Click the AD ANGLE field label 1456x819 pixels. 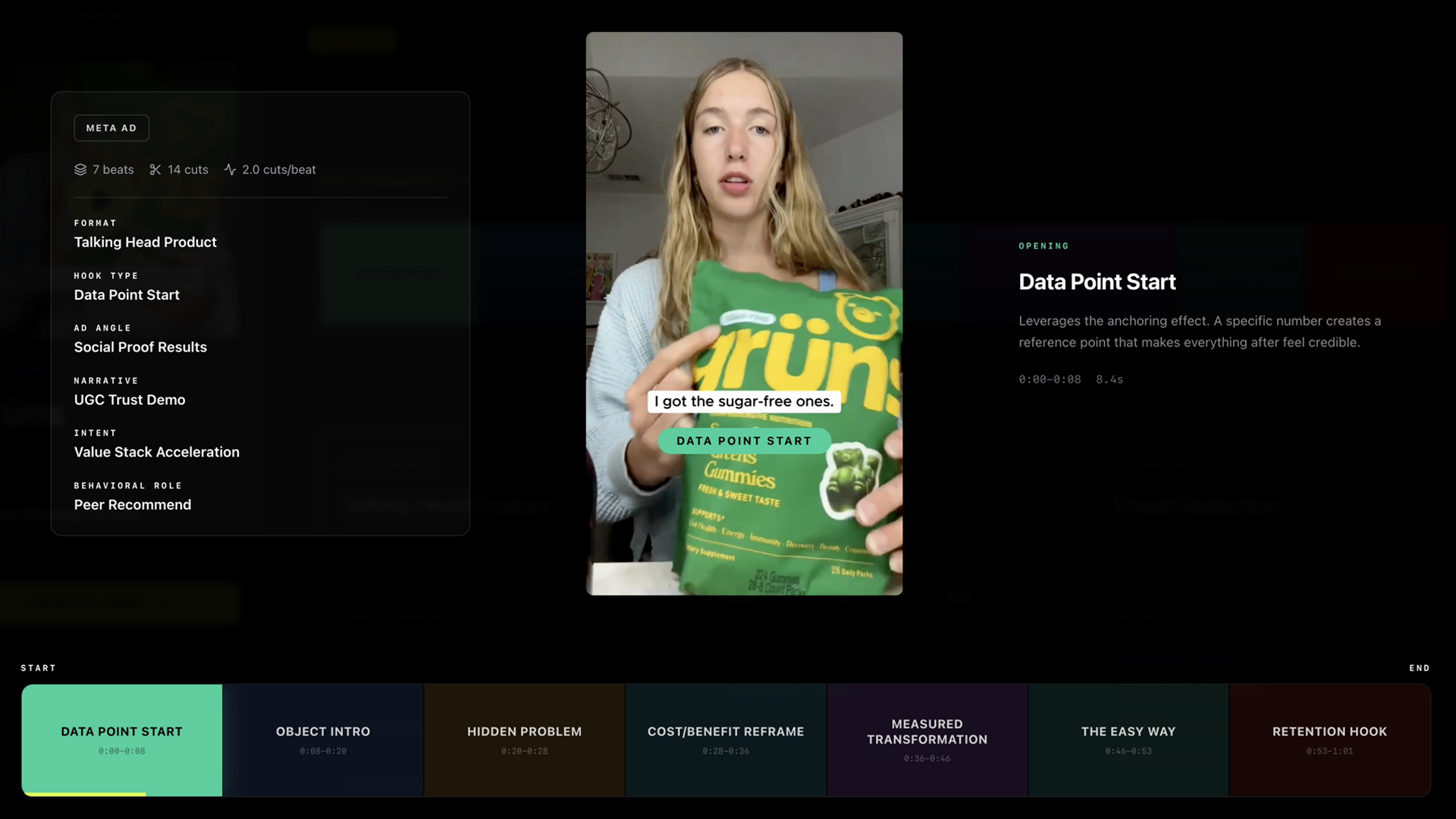click(x=102, y=328)
